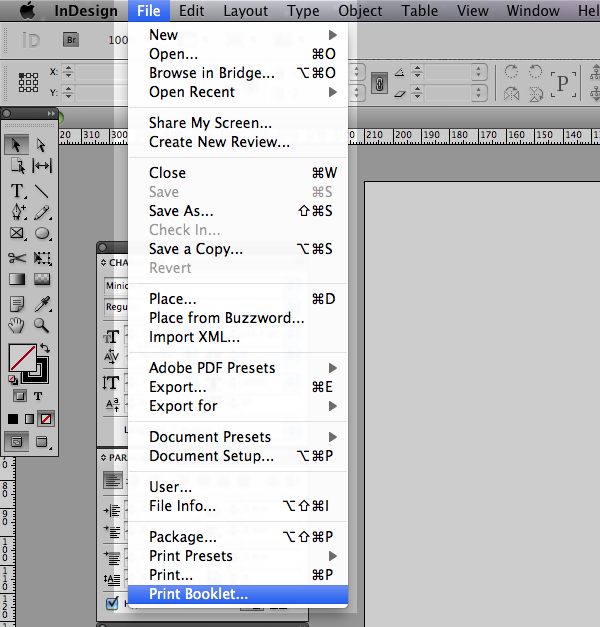Click the Bridge (Br) button

click(x=71, y=40)
